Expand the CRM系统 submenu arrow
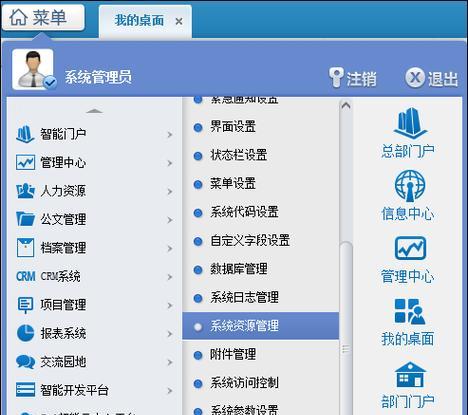This screenshot has width=468, height=415. point(170,277)
